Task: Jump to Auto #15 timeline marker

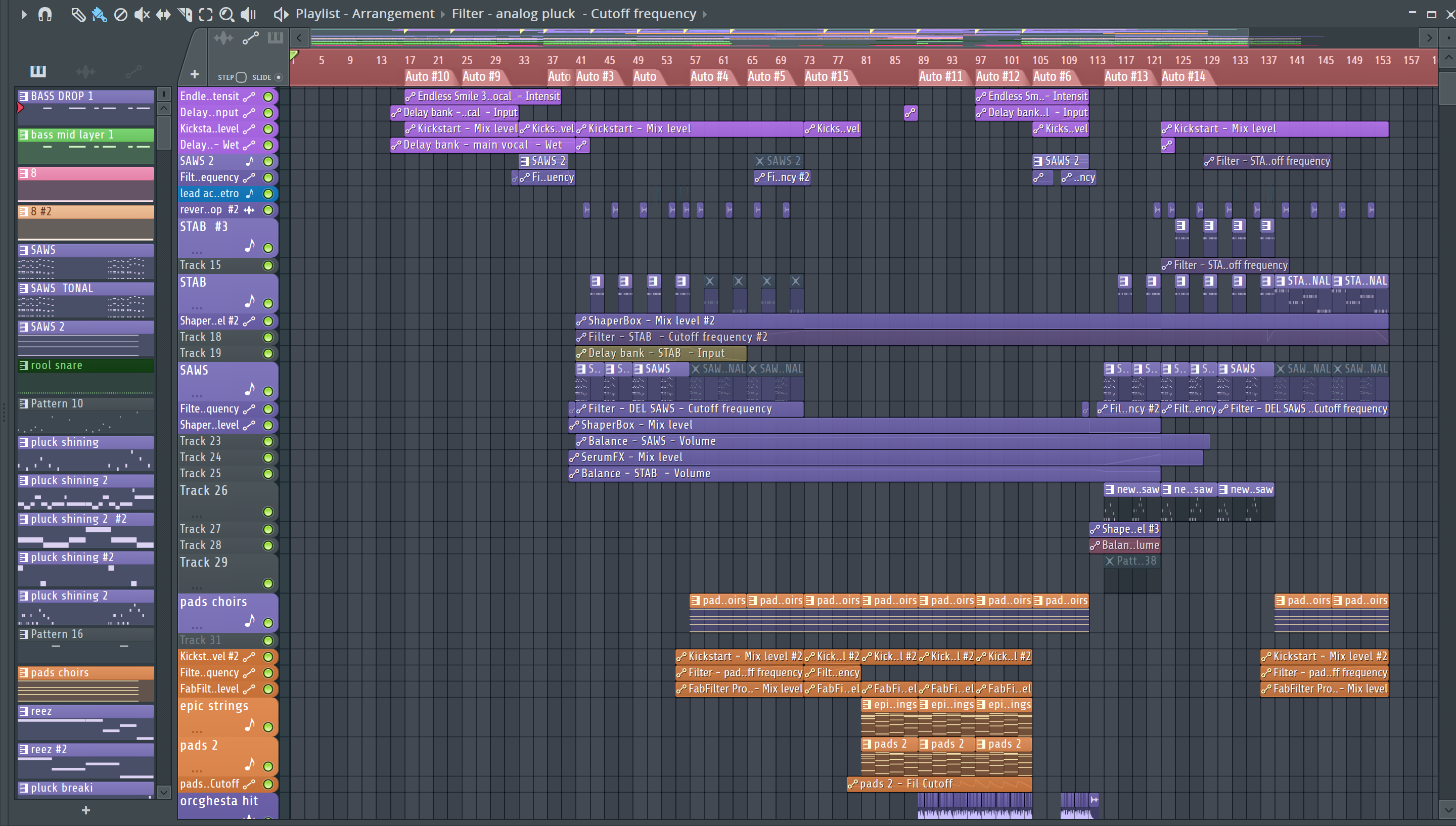Action: [x=827, y=77]
